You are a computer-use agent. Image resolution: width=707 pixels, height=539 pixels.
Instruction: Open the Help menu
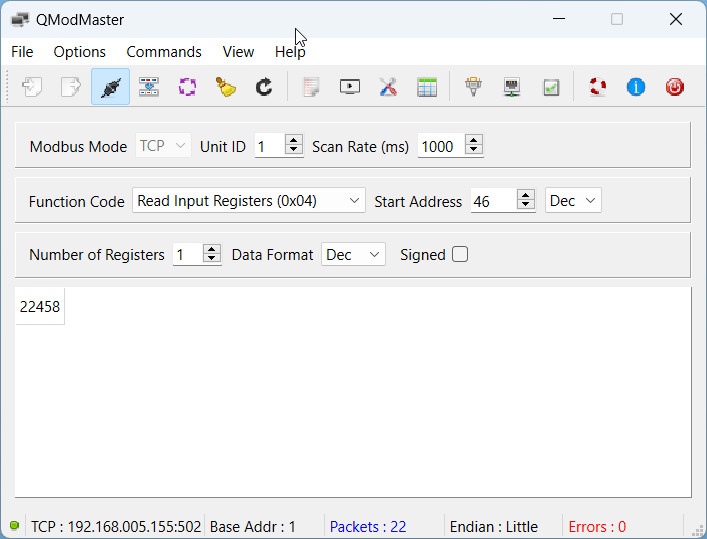pyautogui.click(x=290, y=52)
